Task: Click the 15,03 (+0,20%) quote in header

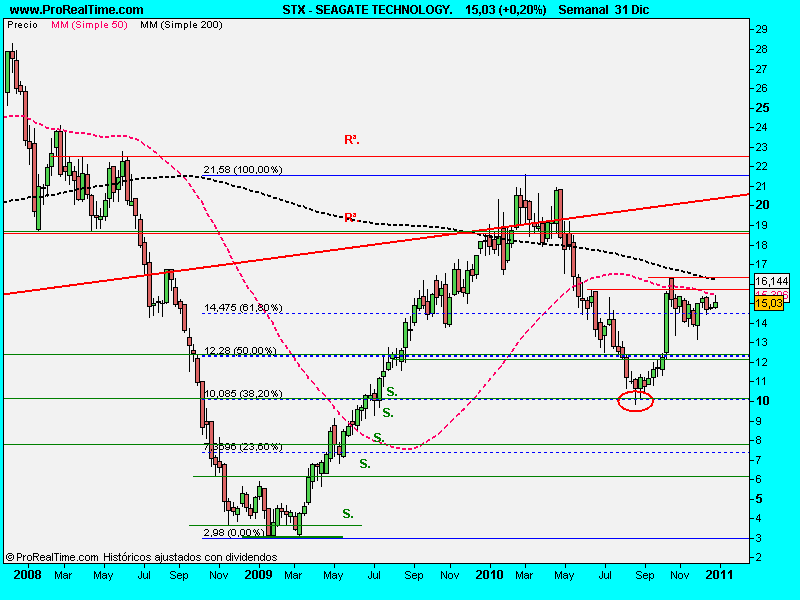Action: pyautogui.click(x=506, y=10)
